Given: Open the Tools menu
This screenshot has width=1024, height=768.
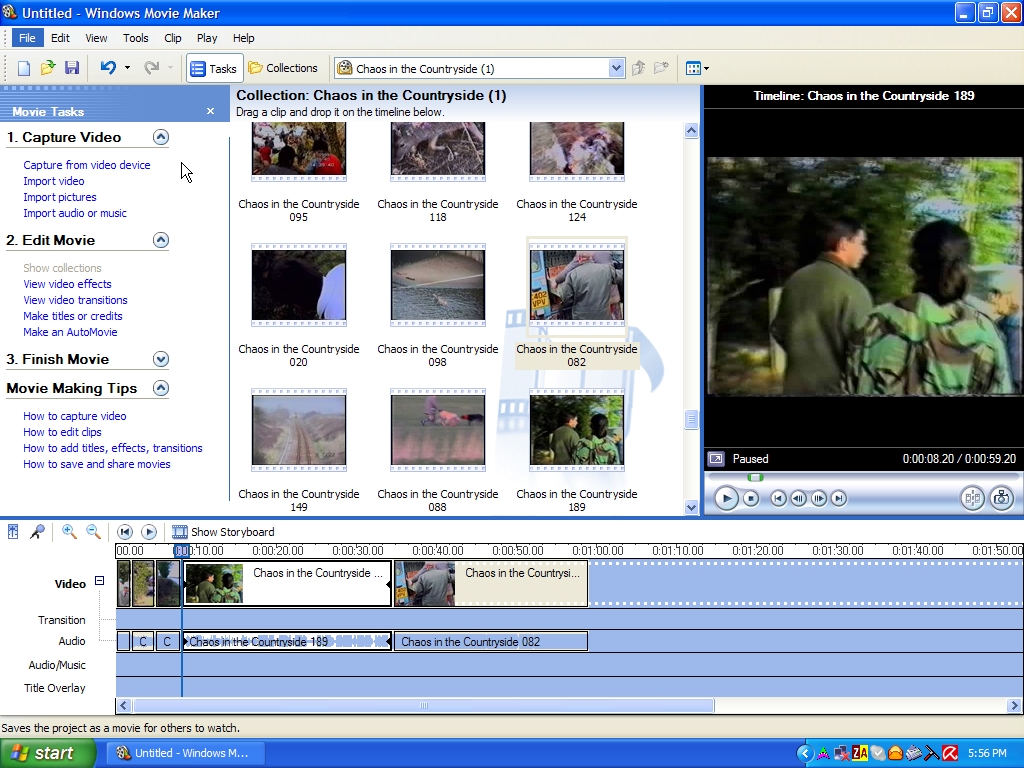Looking at the screenshot, I should click(x=136, y=38).
